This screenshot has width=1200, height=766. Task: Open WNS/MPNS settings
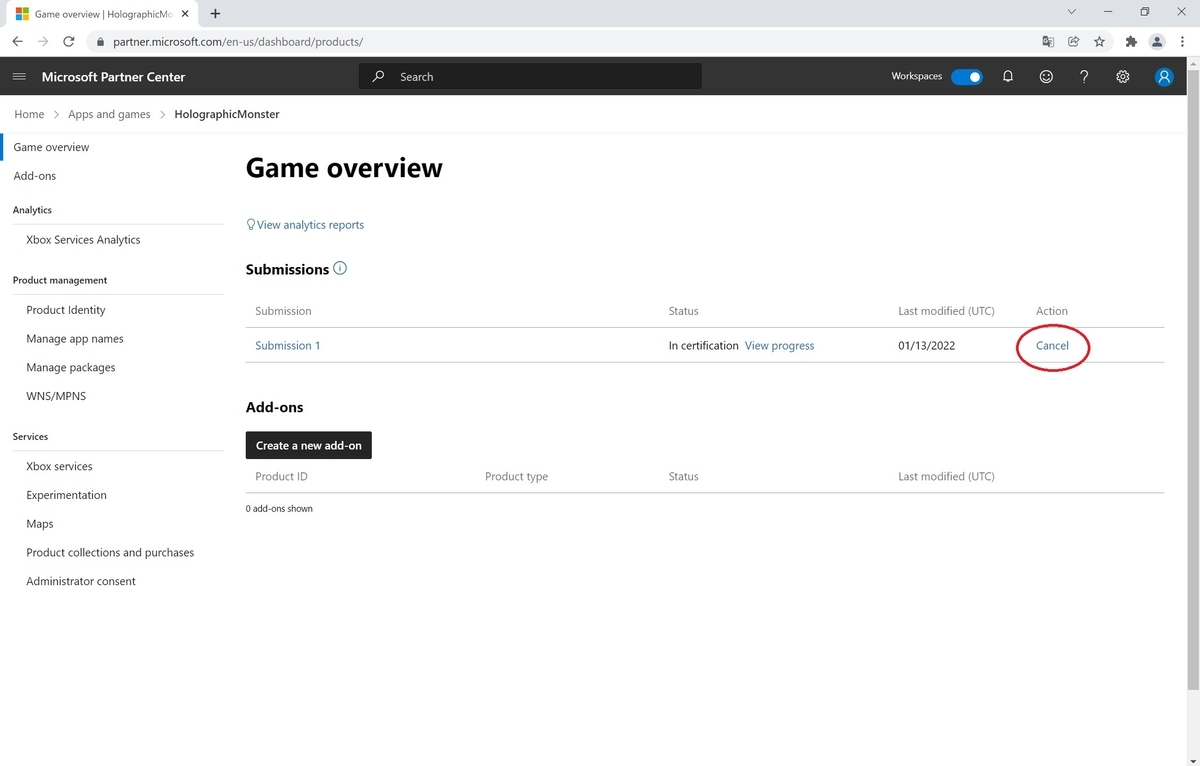(x=56, y=396)
